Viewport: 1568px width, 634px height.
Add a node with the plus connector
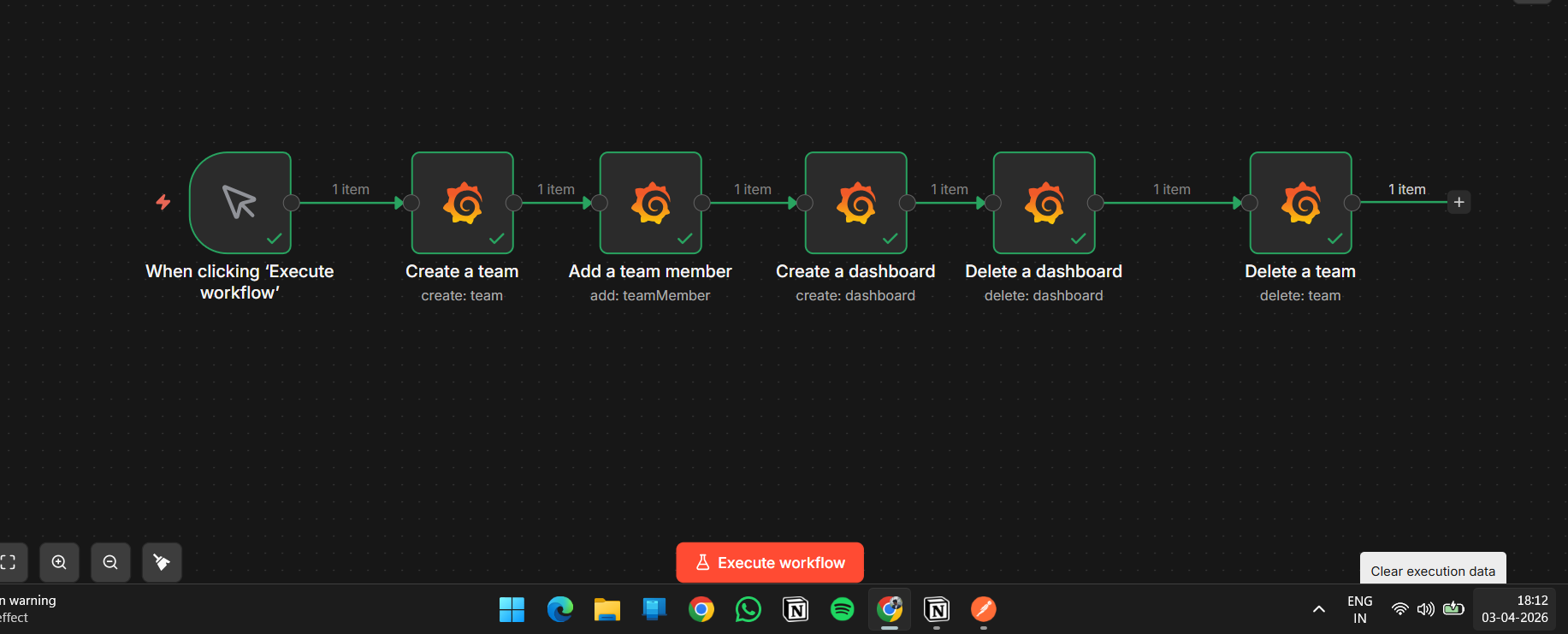[1459, 203]
